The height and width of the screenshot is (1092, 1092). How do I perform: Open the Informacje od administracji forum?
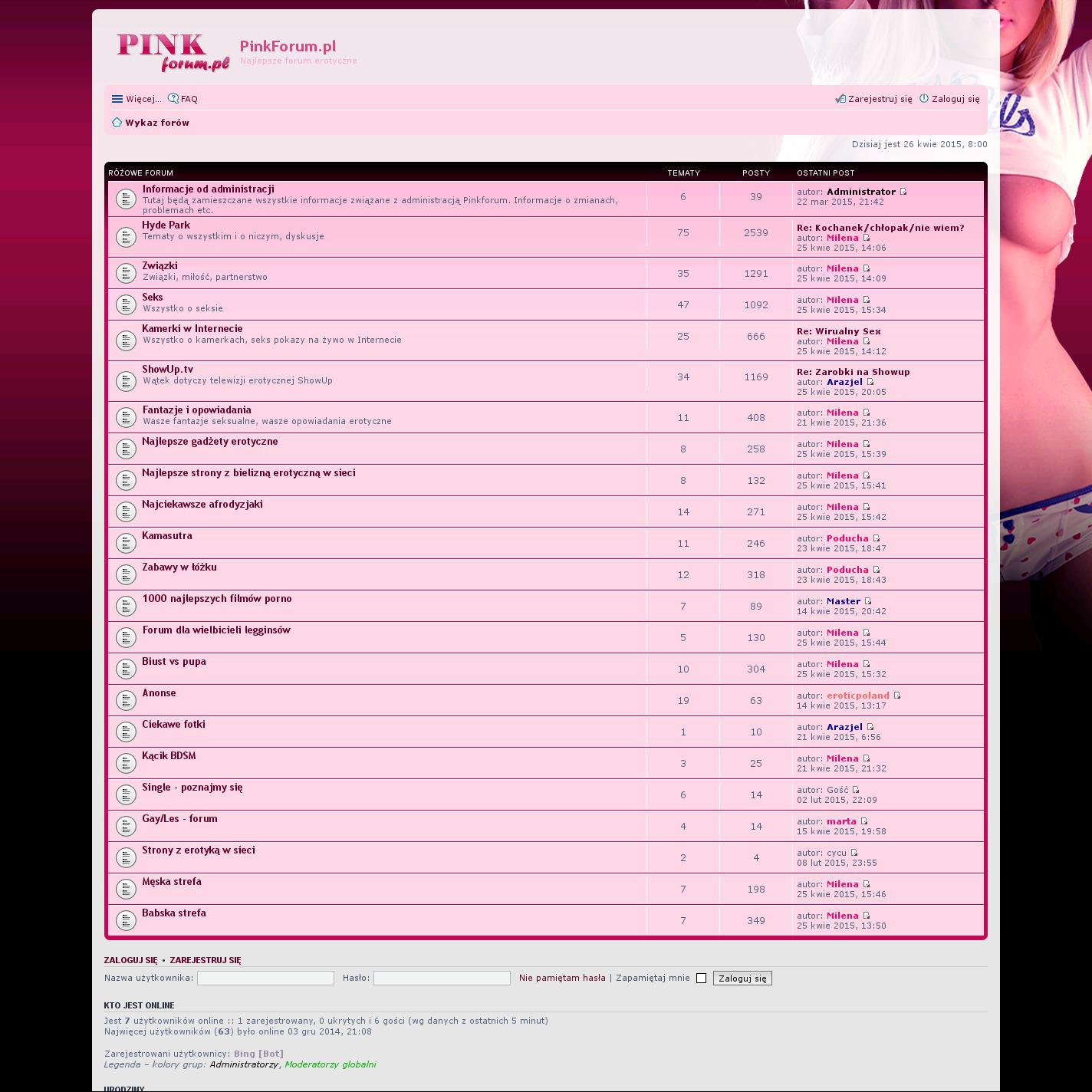[x=208, y=189]
